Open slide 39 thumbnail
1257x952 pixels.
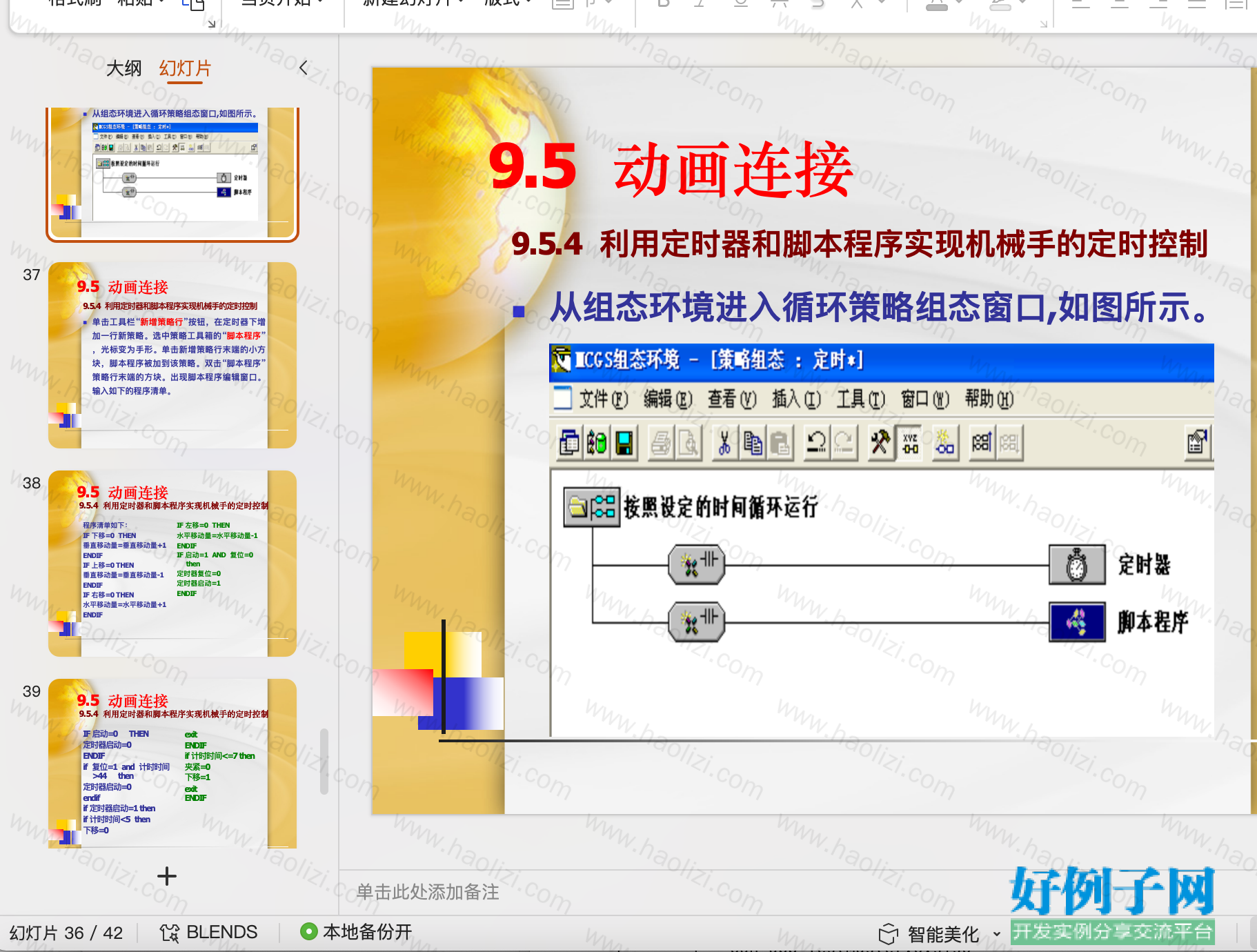tap(172, 764)
